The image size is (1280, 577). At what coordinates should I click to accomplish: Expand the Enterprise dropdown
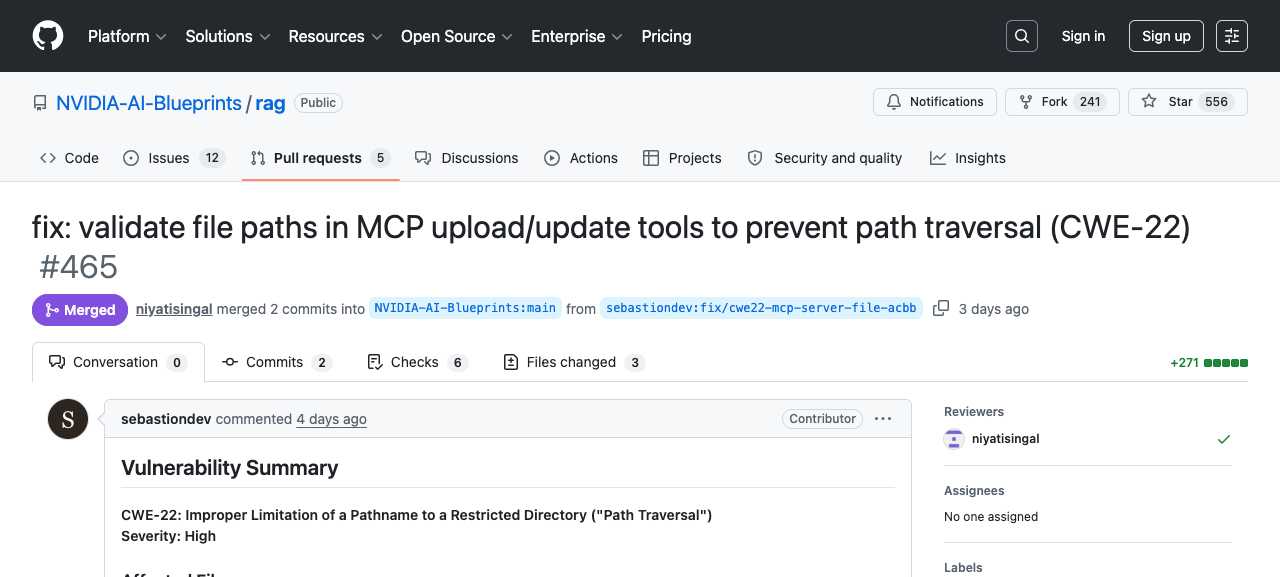(576, 36)
